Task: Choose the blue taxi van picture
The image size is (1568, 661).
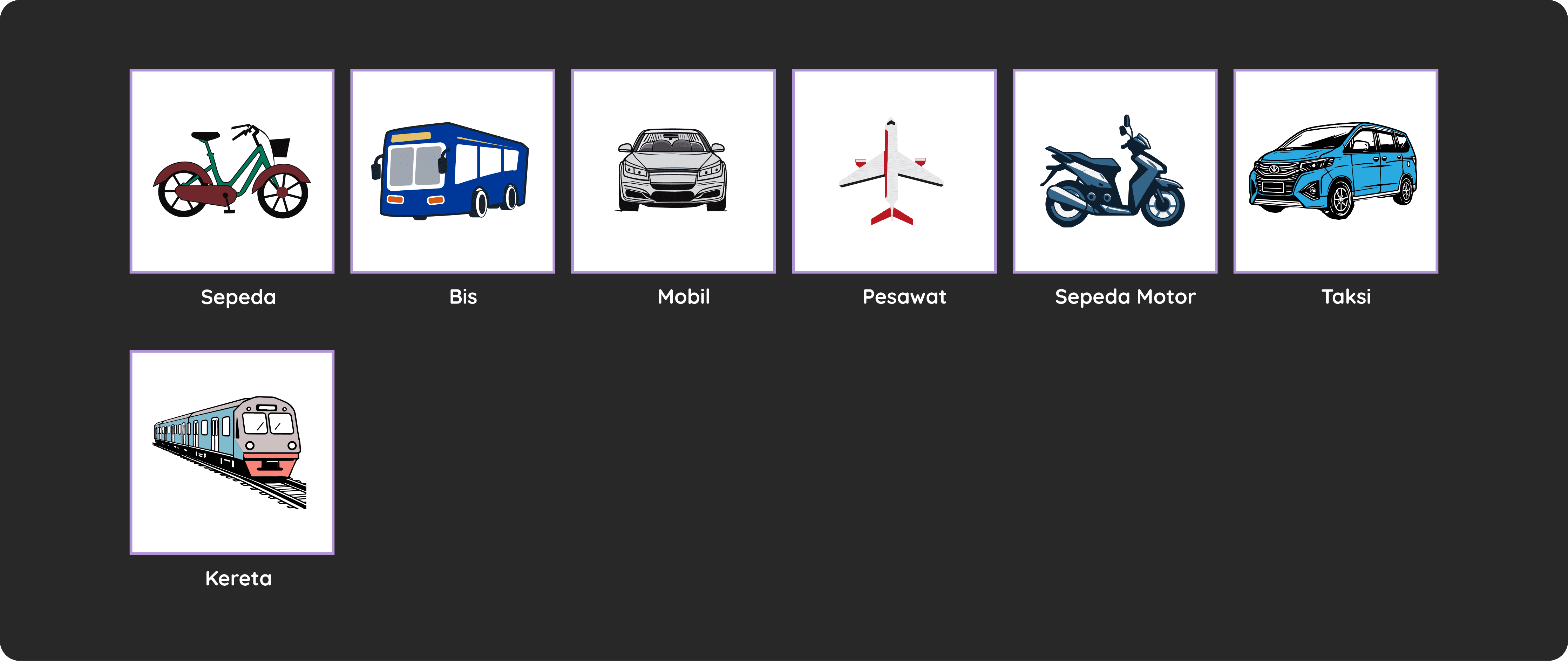Action: coord(1336,171)
